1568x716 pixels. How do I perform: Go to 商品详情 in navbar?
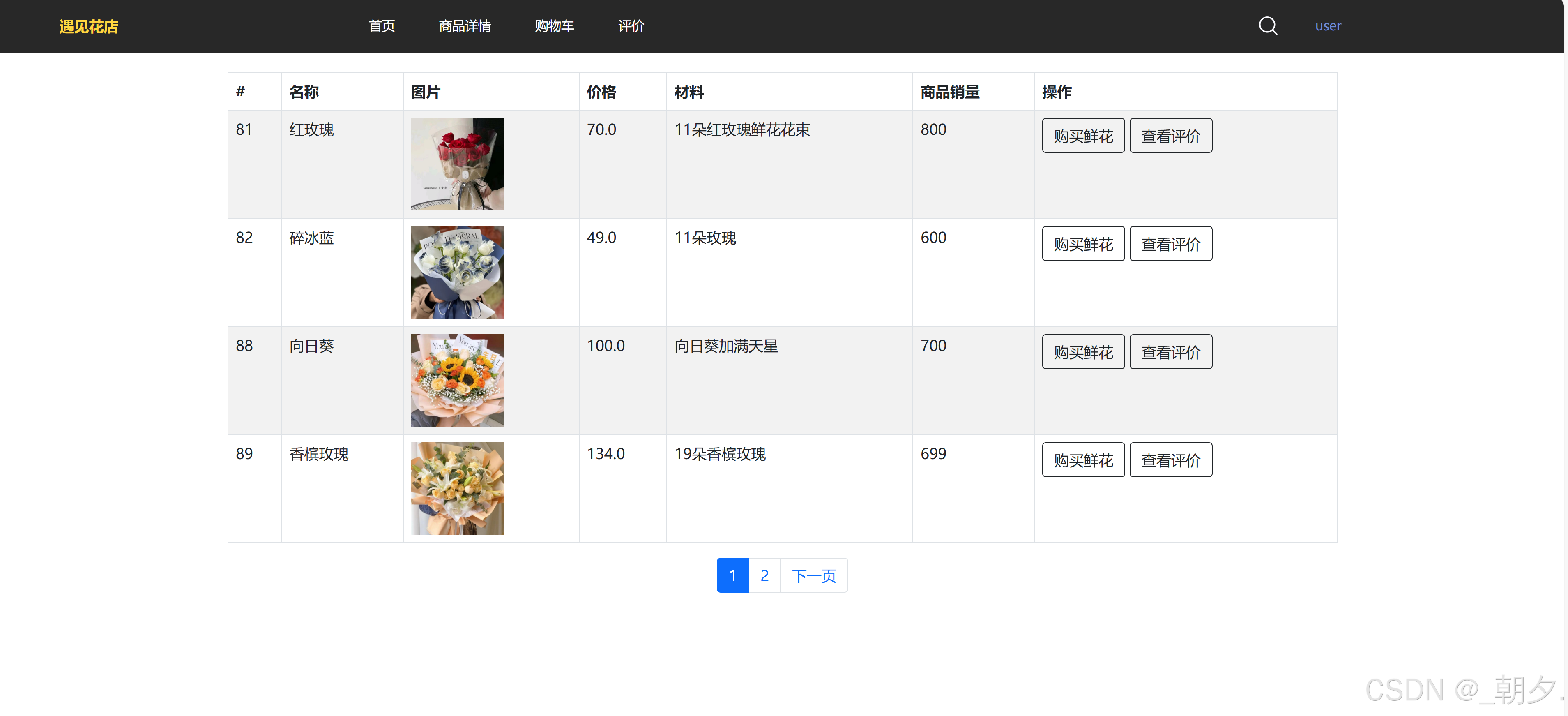465,26
